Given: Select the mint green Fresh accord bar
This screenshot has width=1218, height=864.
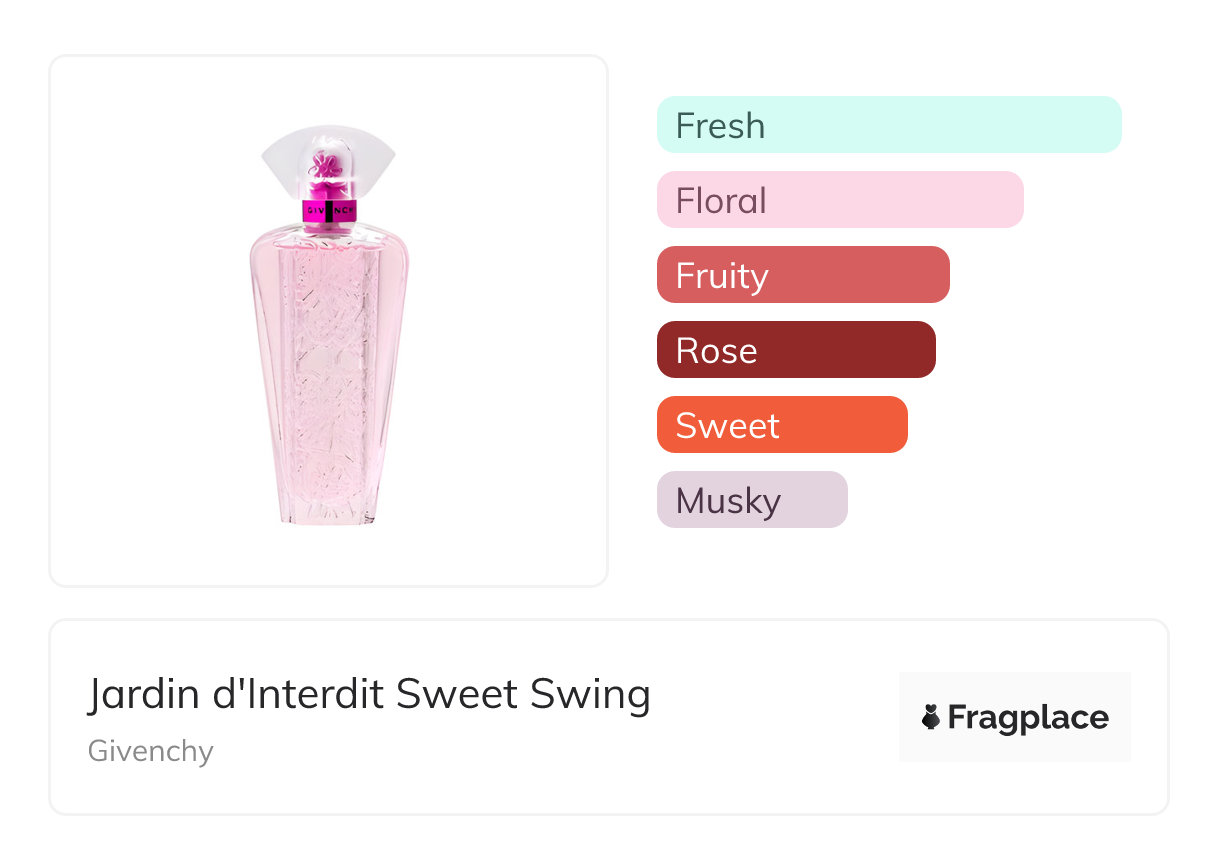Looking at the screenshot, I should pos(889,125).
